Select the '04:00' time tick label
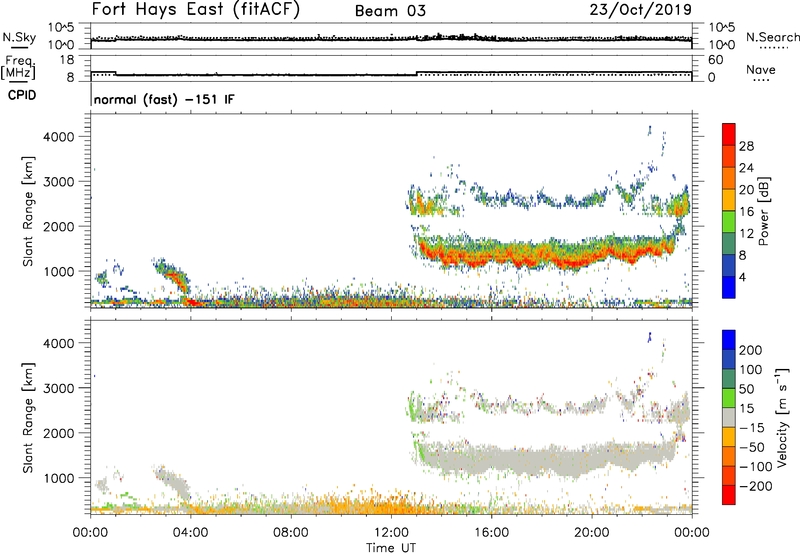The height and width of the screenshot is (554, 800). pos(190,533)
